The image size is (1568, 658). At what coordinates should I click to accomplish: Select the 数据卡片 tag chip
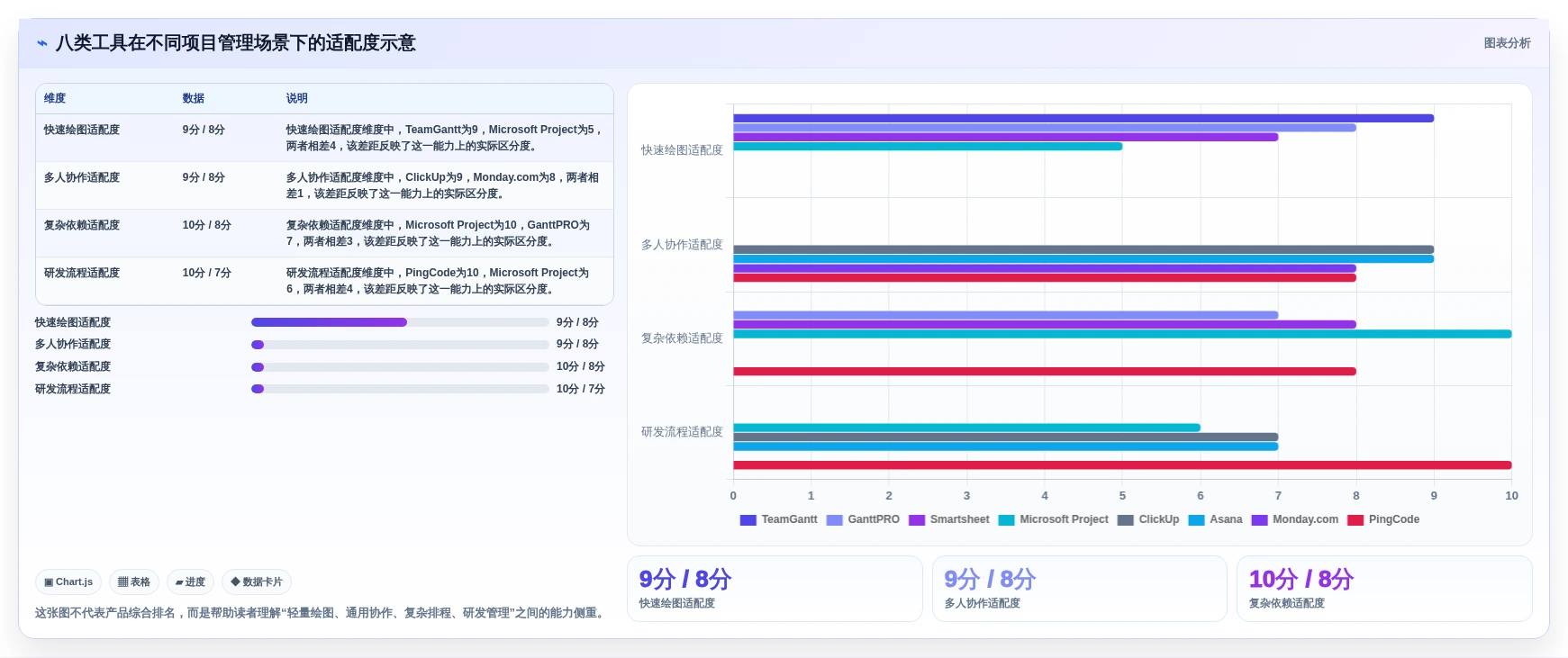coord(257,582)
